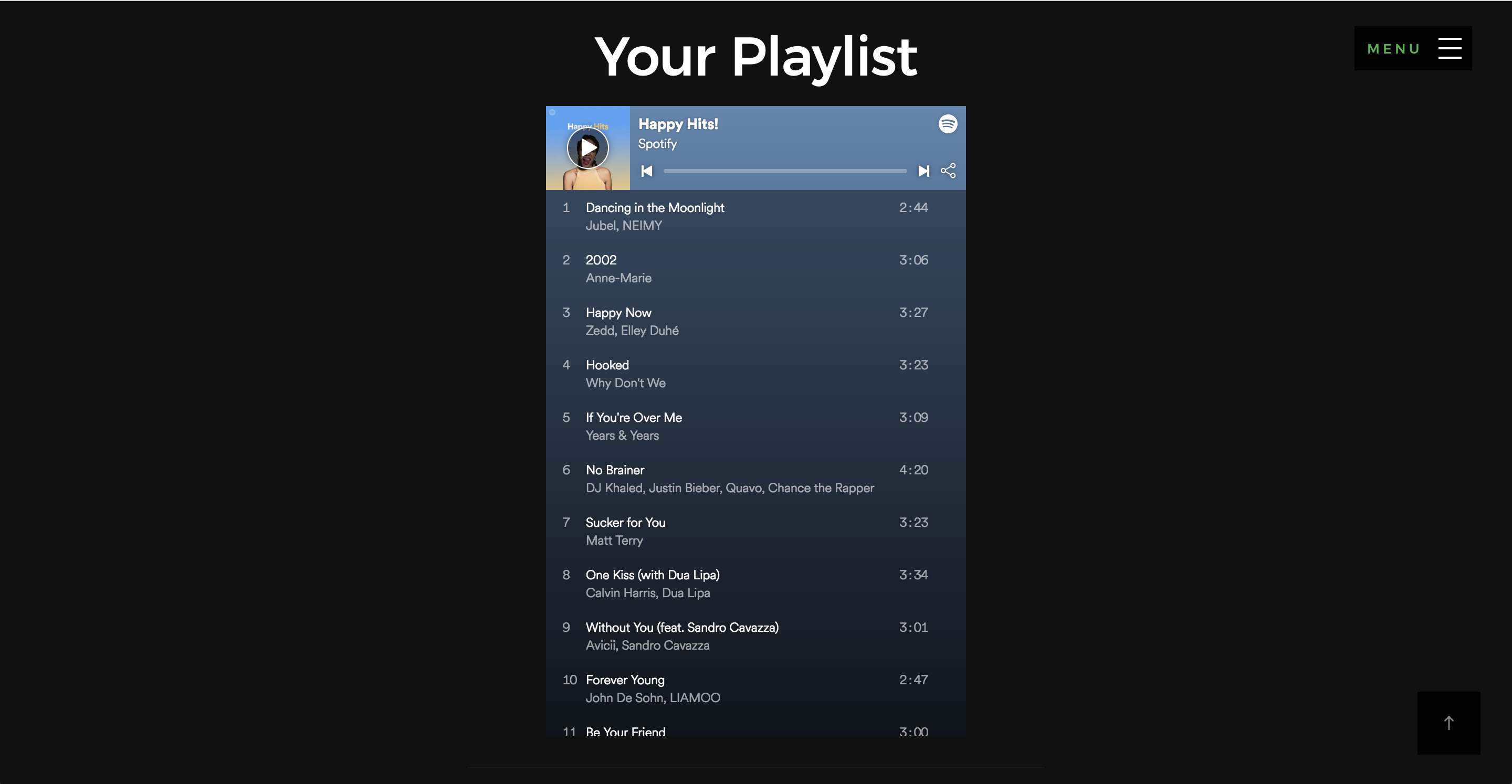Image resolution: width=1512 pixels, height=784 pixels.
Task: Play the Happy Hits playlist
Action: (587, 148)
